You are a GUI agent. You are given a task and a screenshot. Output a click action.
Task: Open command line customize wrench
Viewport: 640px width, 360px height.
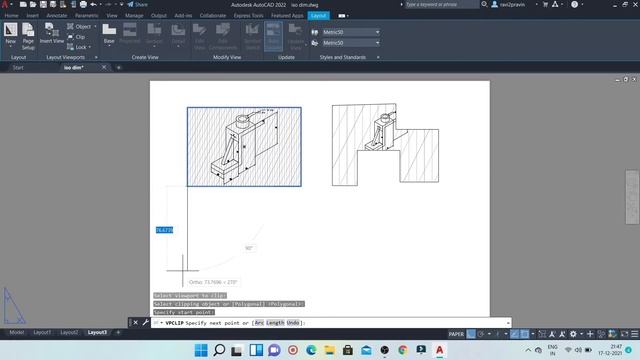tap(146, 323)
